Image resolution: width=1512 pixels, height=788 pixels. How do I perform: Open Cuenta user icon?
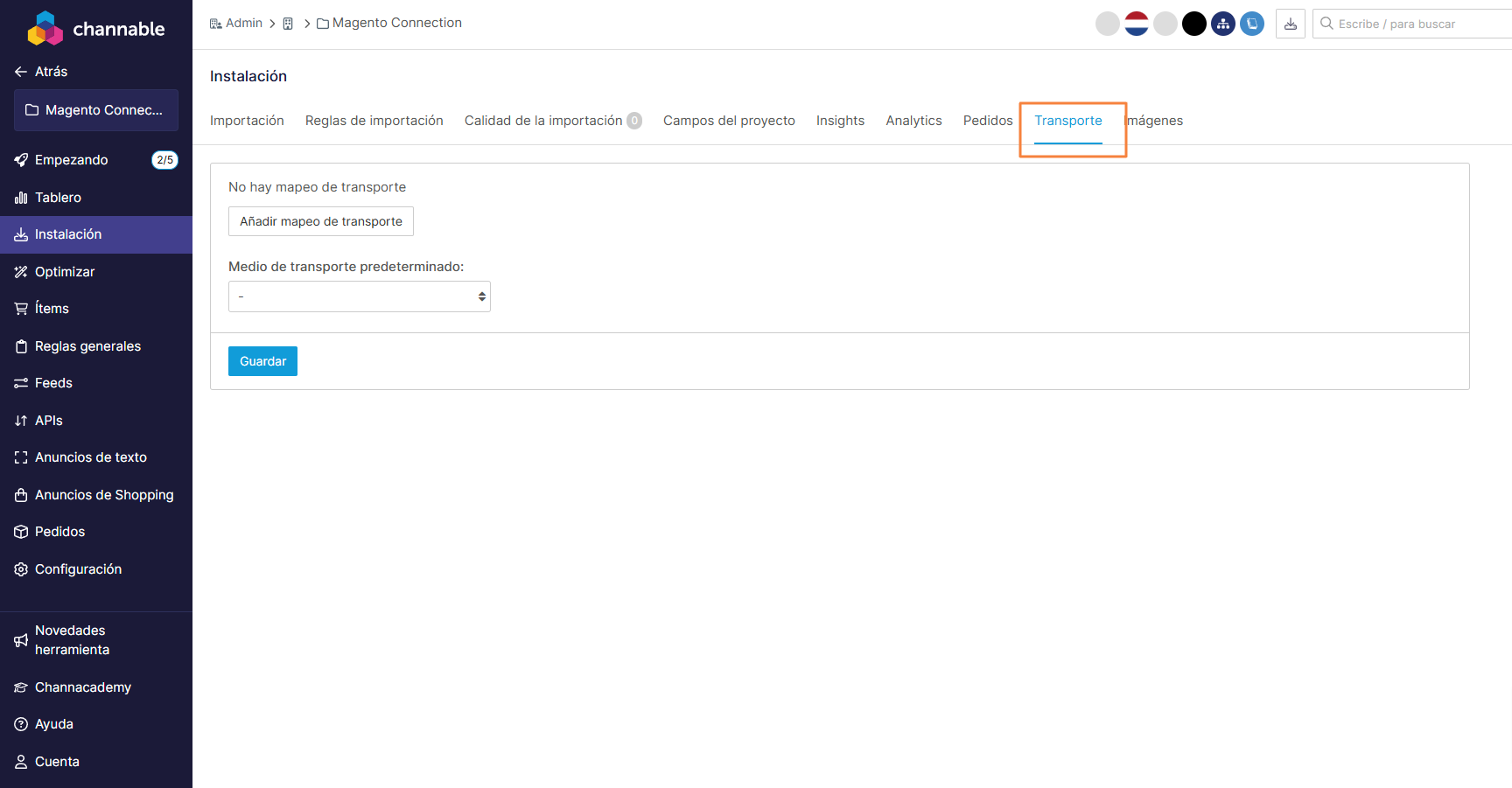pyautogui.click(x=21, y=762)
